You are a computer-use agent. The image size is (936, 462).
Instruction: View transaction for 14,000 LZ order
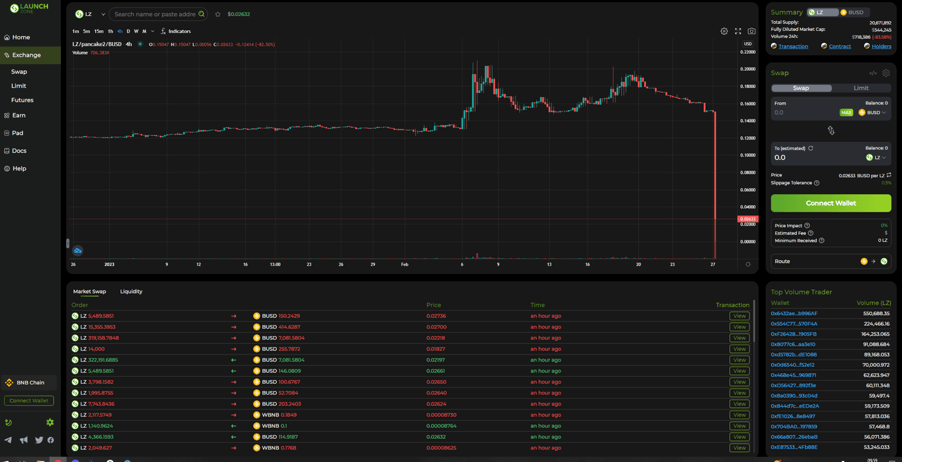pos(739,349)
